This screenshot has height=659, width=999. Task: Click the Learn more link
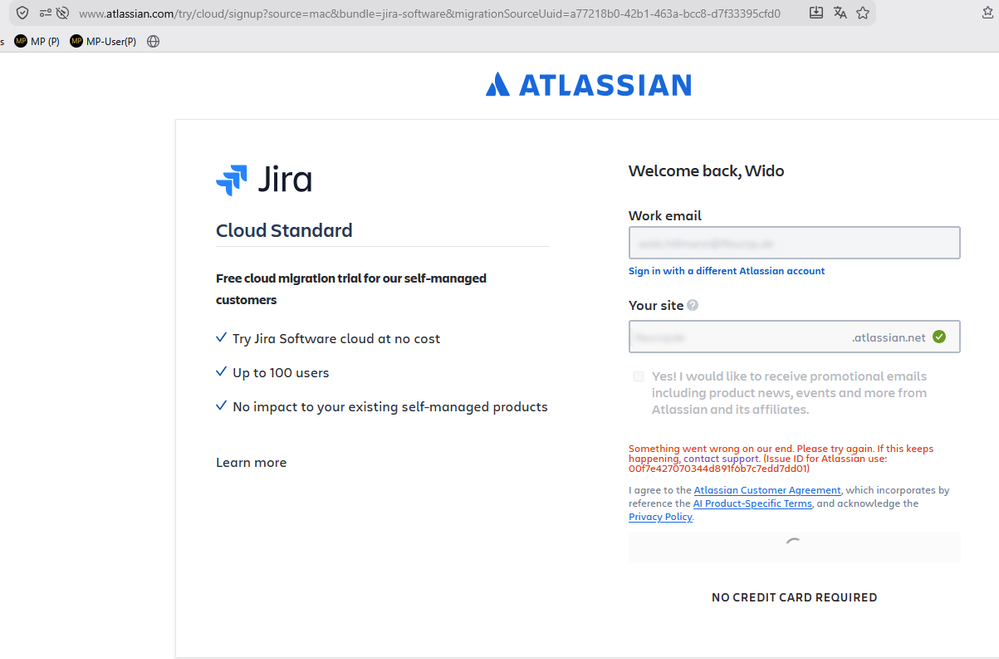pyautogui.click(x=251, y=463)
